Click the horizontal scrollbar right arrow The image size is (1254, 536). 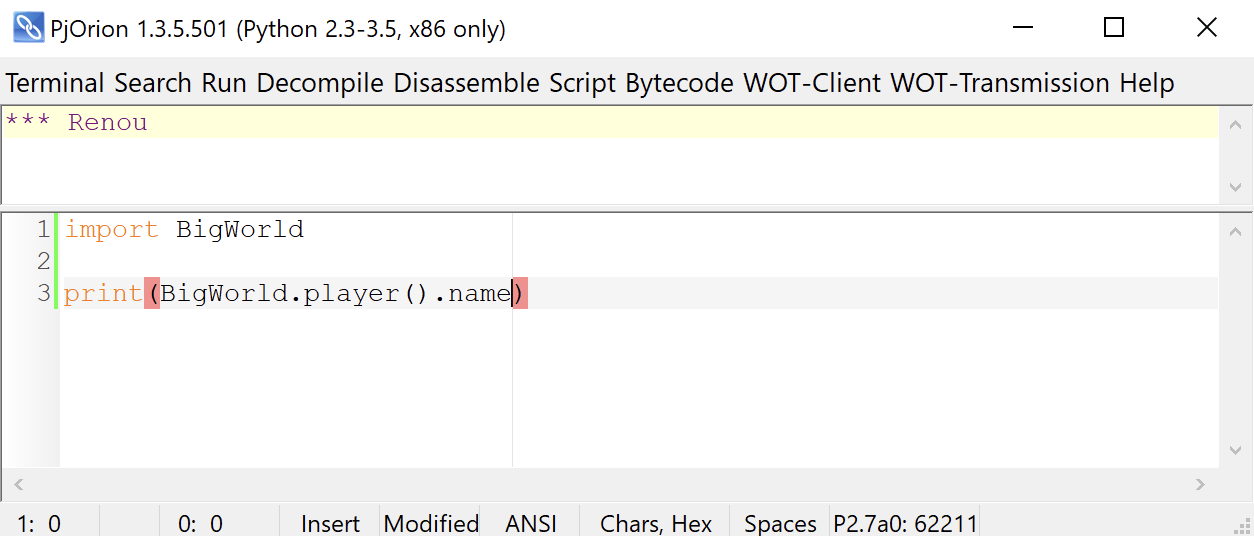point(1200,485)
